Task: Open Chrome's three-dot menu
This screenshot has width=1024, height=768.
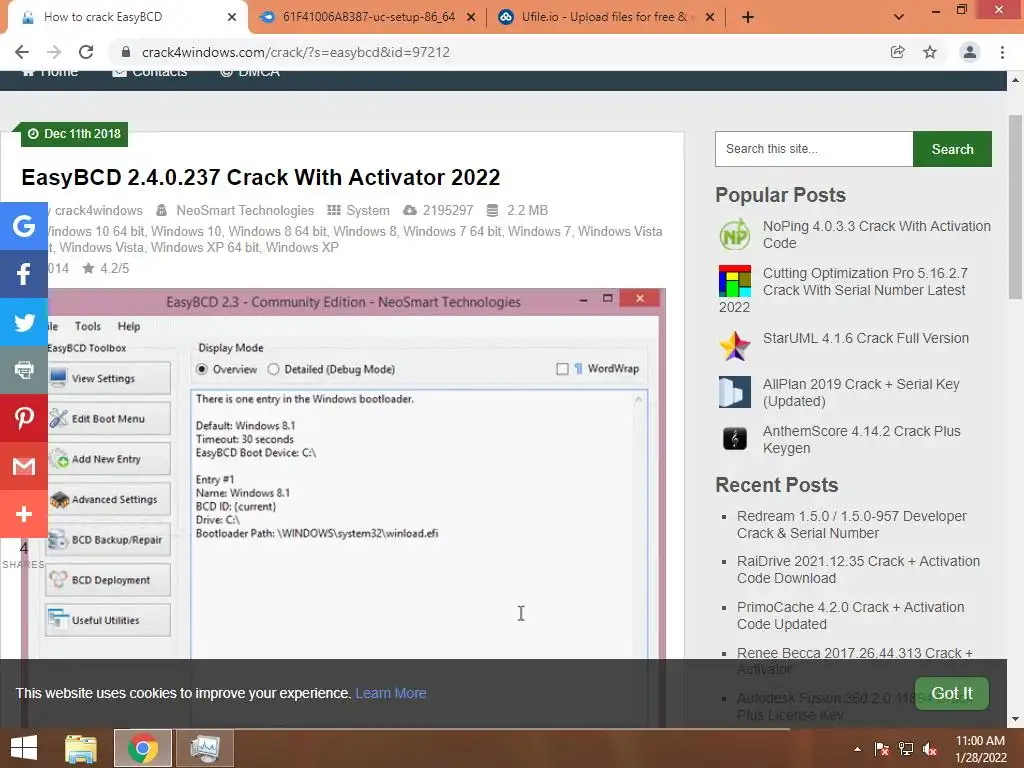Action: click(x=1002, y=52)
